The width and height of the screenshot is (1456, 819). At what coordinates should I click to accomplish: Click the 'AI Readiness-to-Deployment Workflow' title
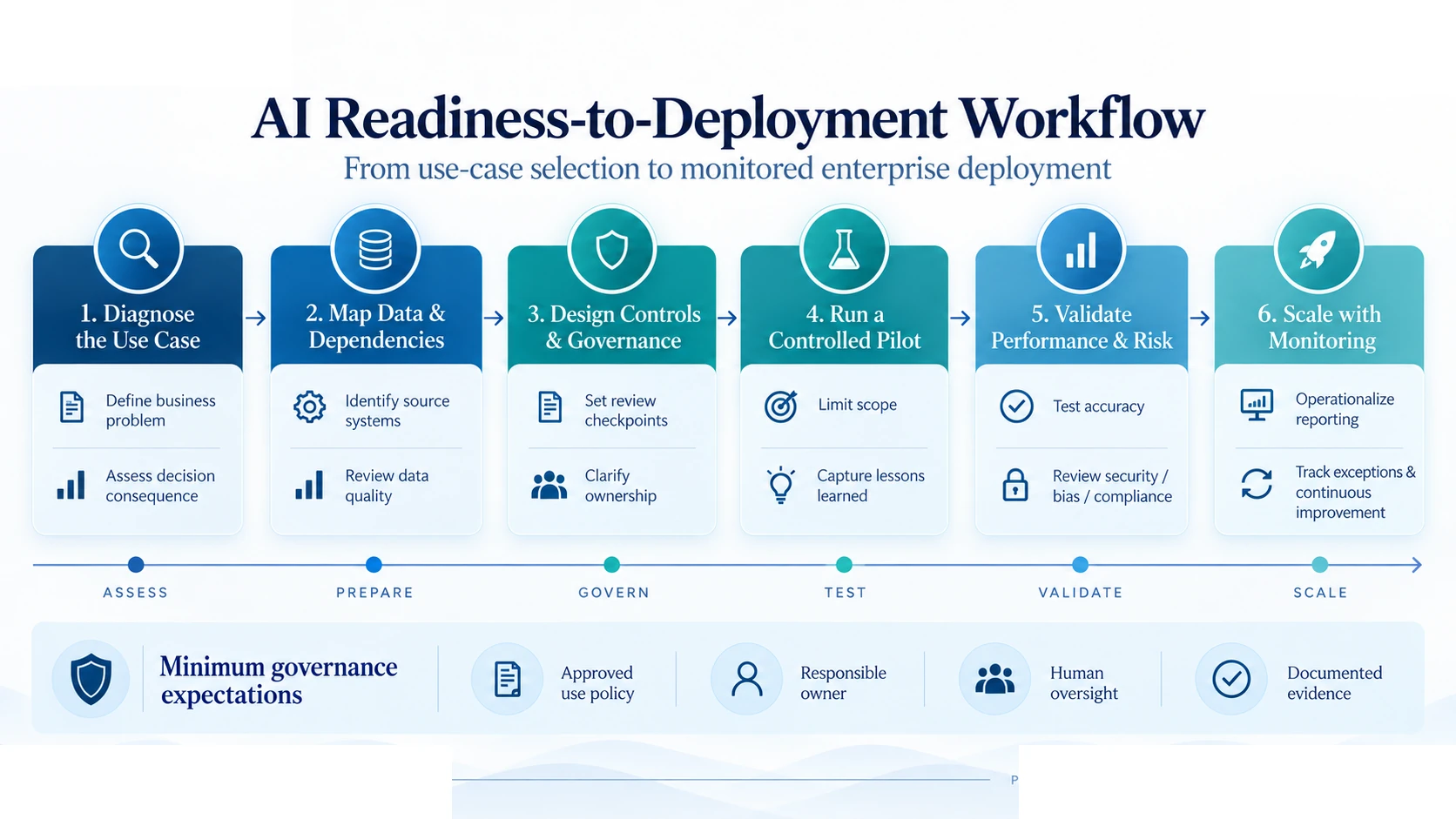[728, 117]
